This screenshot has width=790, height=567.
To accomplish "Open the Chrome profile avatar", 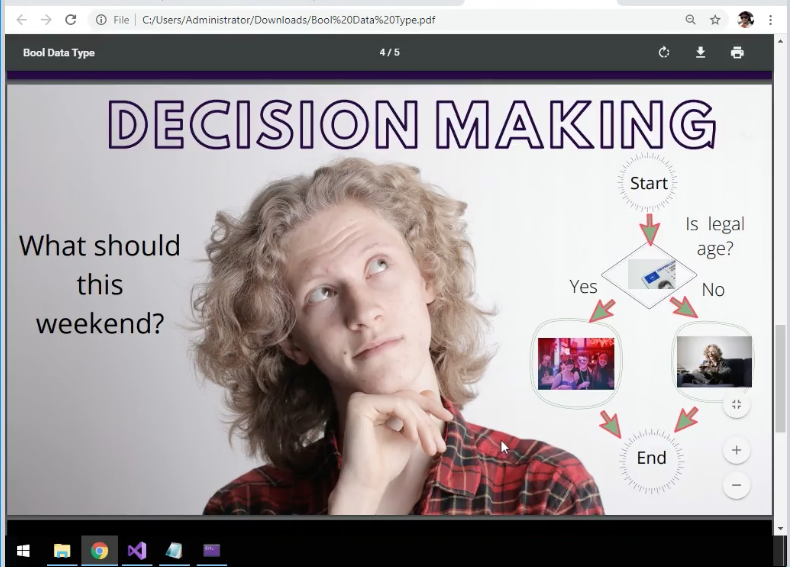I will tap(745, 20).
